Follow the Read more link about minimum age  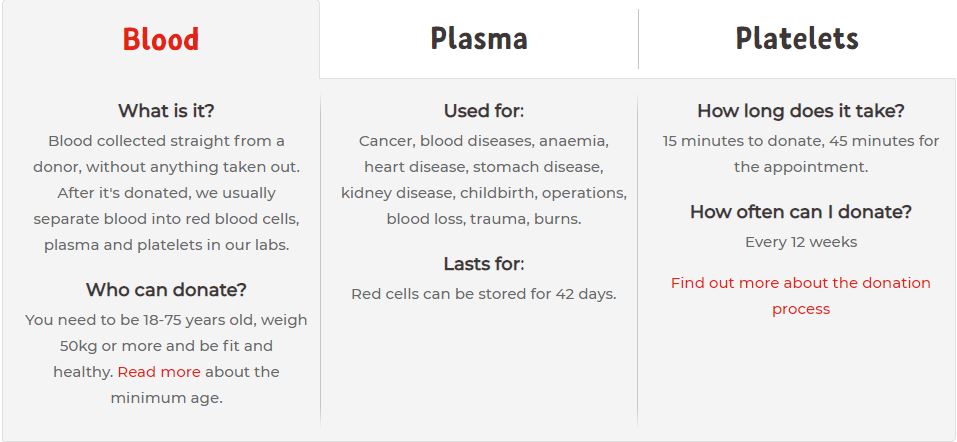(x=159, y=372)
